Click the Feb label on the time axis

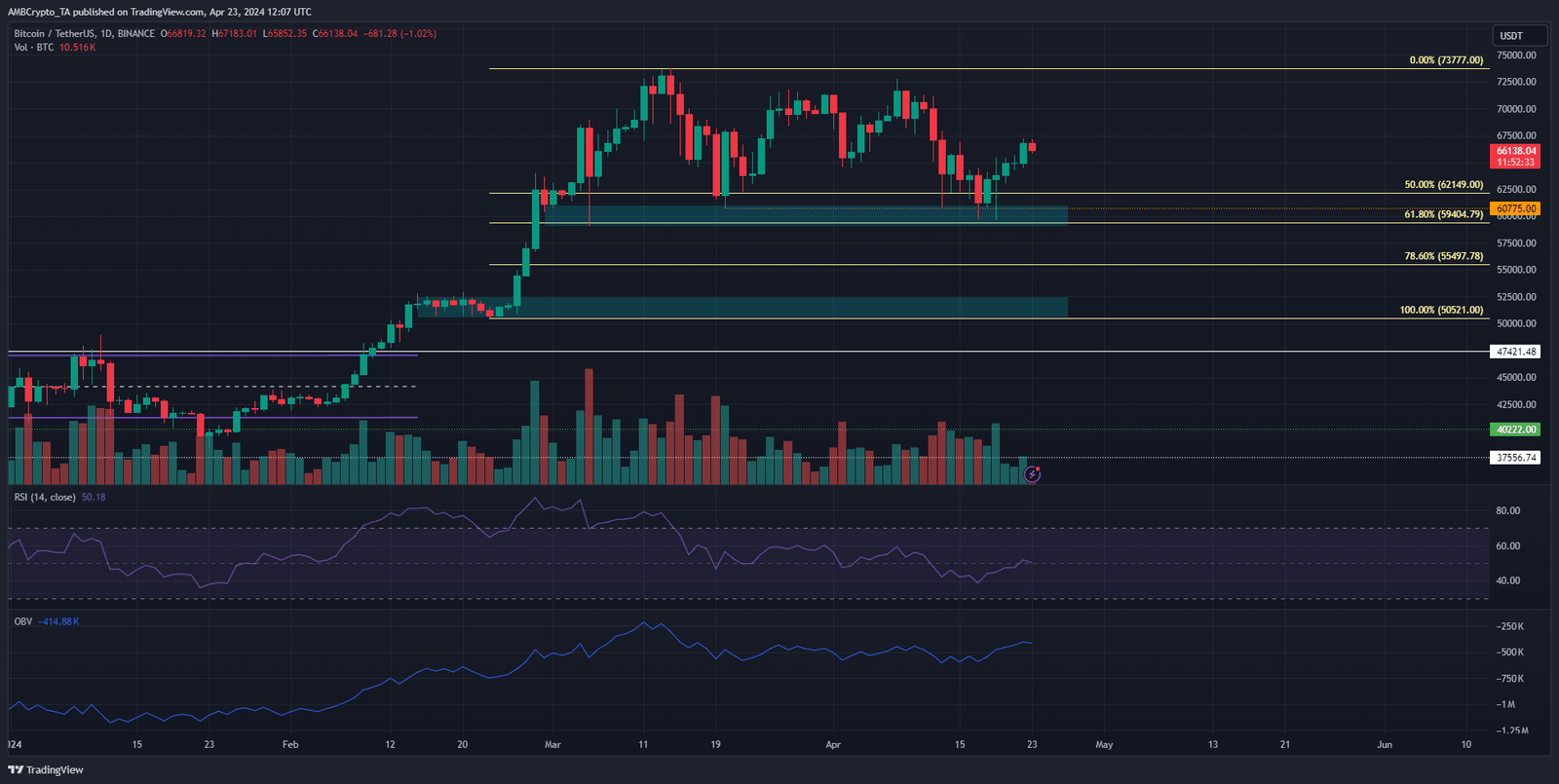coord(290,745)
